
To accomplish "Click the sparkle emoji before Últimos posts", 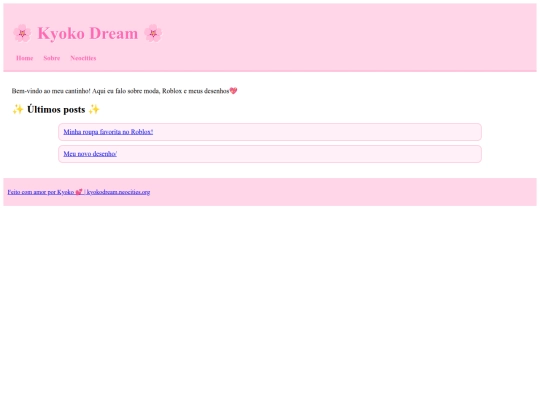I will pos(18,110).
